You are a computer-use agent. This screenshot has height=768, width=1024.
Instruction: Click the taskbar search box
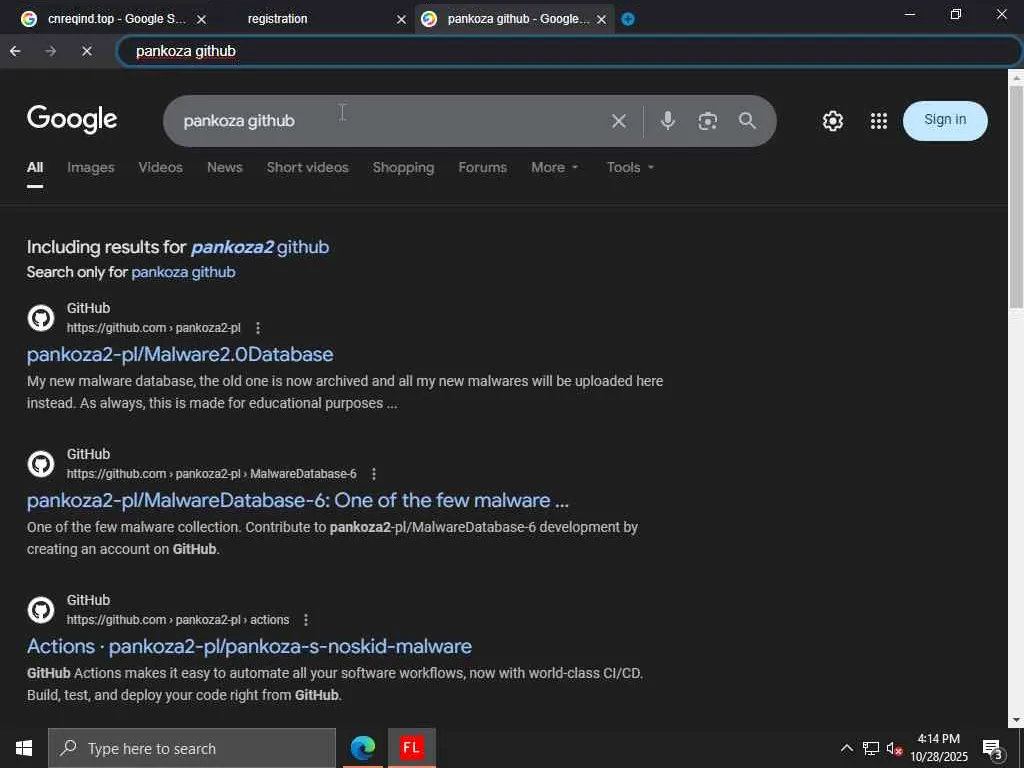pyautogui.click(x=192, y=748)
